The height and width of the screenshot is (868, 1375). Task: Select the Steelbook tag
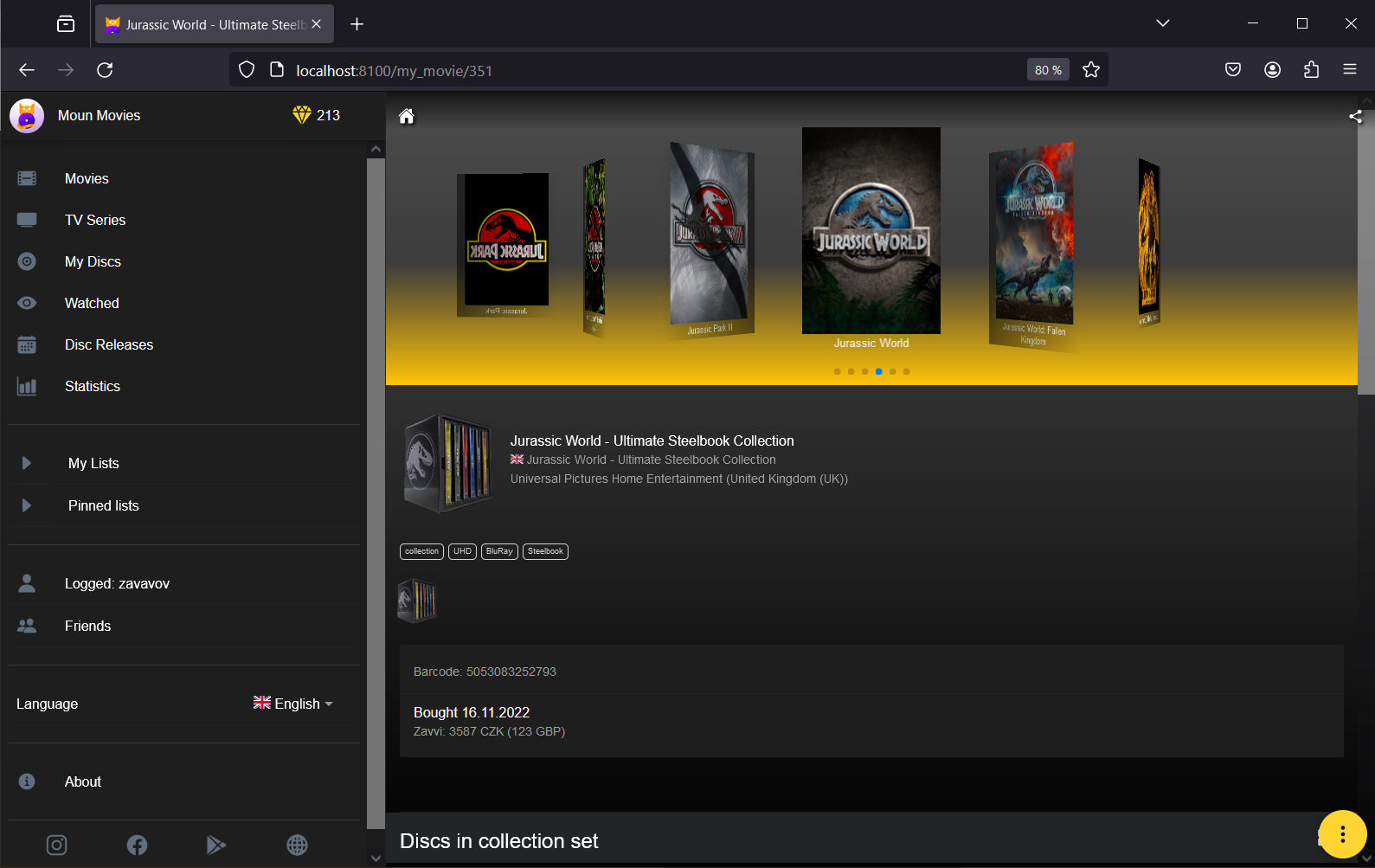tap(545, 551)
